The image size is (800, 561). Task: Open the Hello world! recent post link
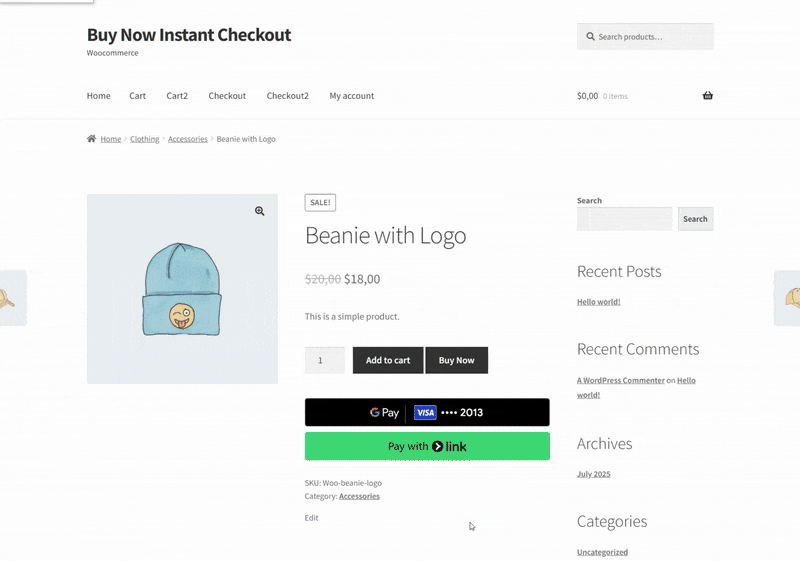(x=598, y=302)
